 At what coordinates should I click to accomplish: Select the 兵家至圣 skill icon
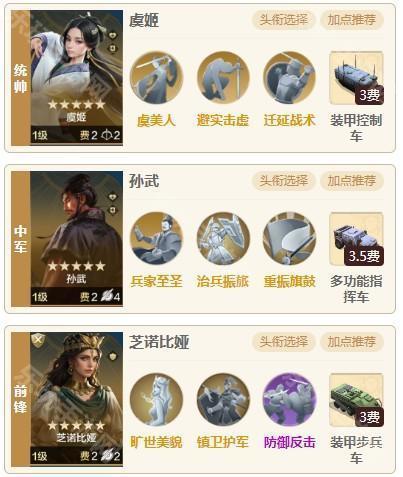click(156, 239)
